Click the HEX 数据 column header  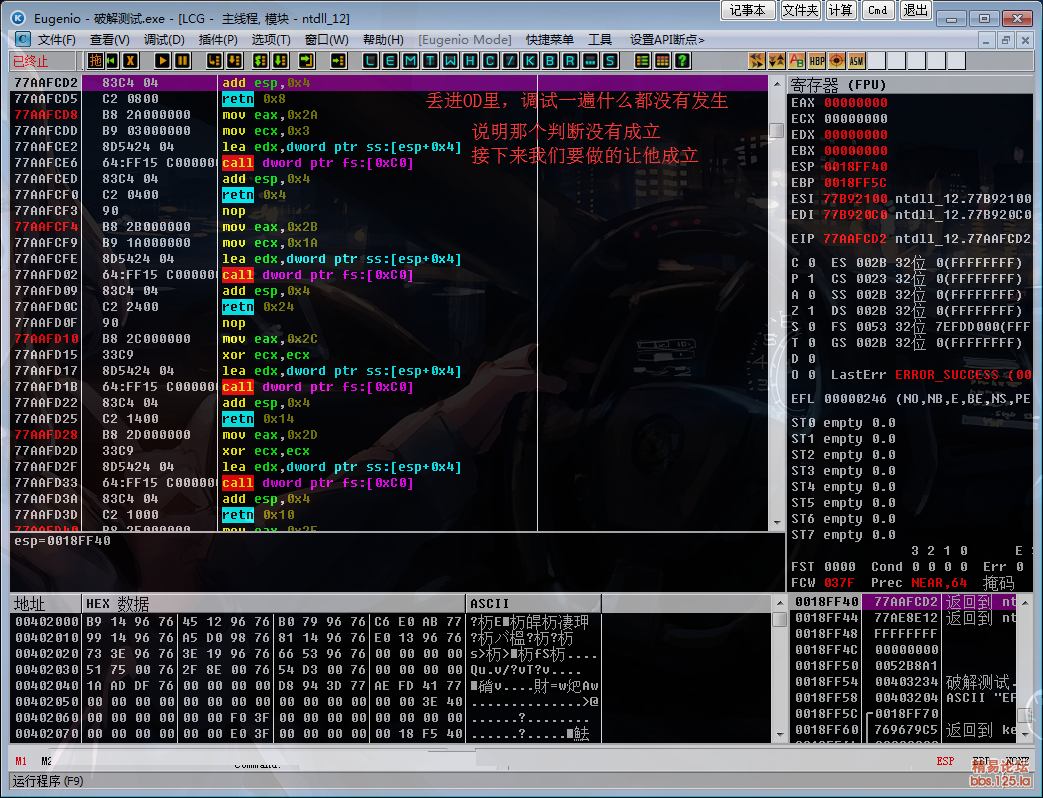pyautogui.click(x=273, y=604)
